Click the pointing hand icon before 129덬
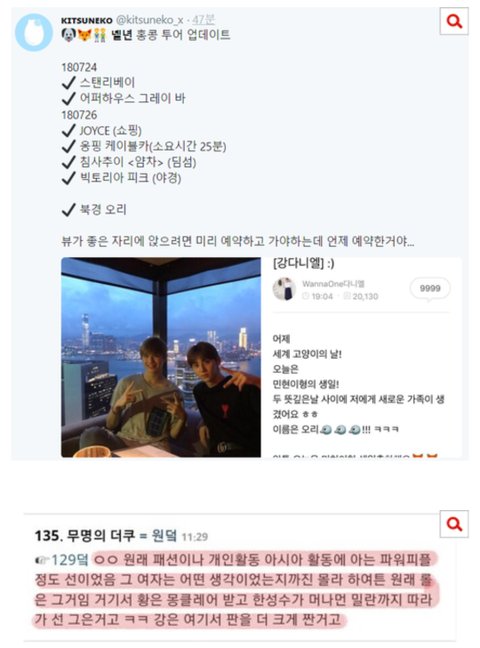 pos(42,560)
